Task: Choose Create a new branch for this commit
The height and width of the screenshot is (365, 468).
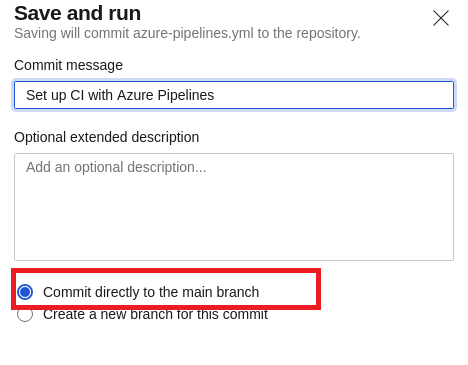Action: [x=25, y=314]
